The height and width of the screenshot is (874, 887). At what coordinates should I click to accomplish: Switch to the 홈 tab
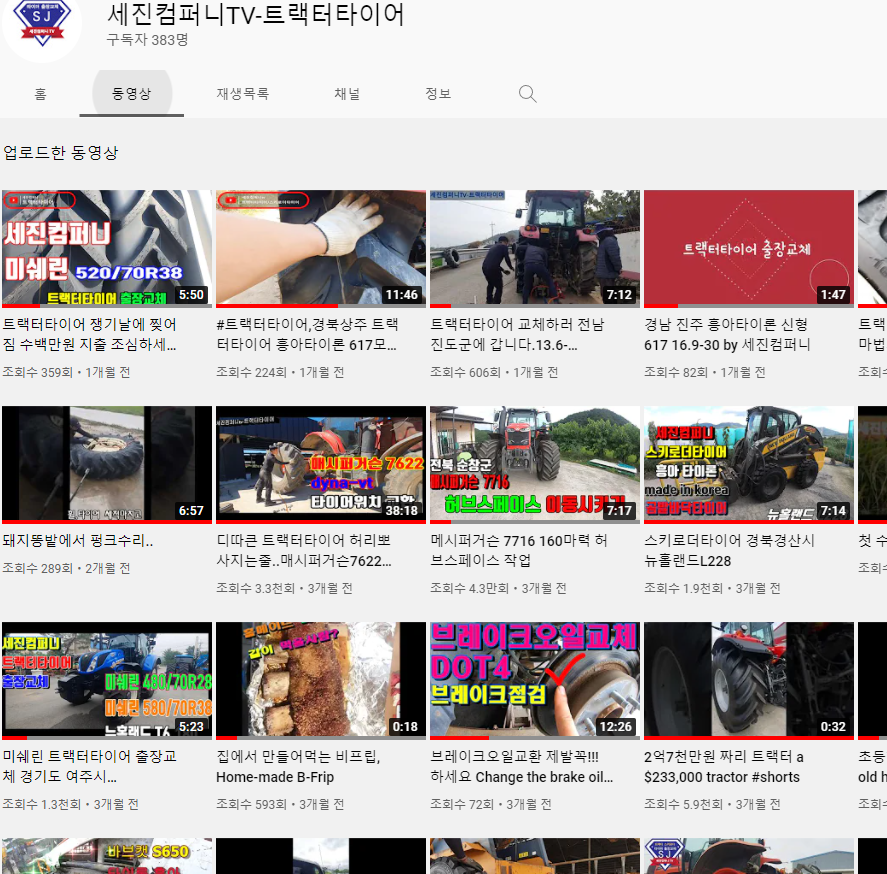coord(40,93)
